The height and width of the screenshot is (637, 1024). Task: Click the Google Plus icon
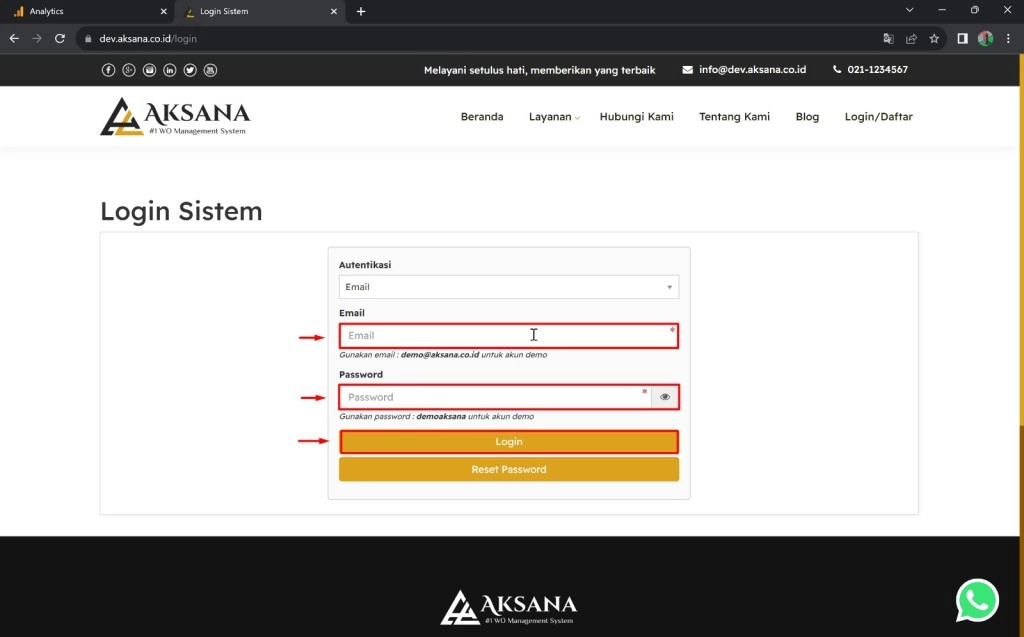coord(129,70)
